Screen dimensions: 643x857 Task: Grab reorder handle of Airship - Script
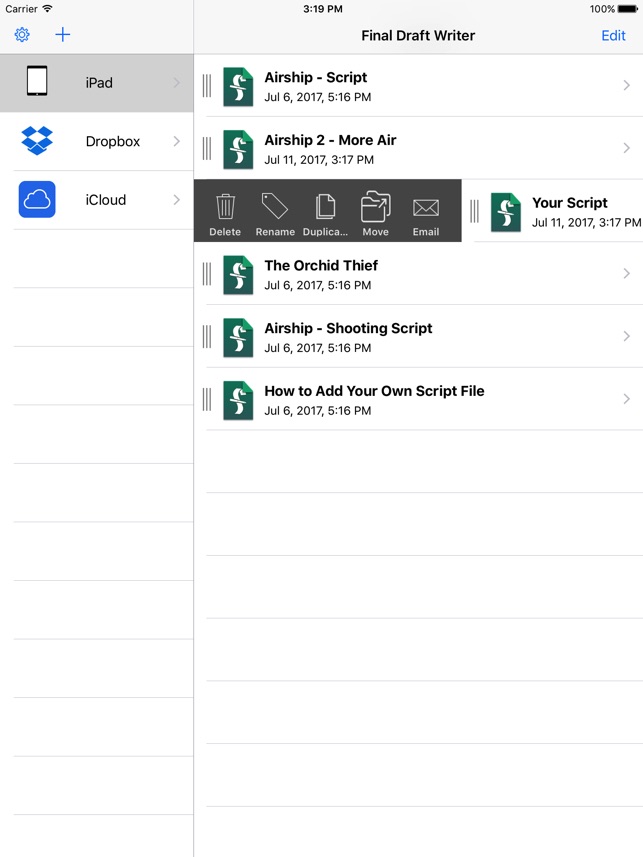207,86
